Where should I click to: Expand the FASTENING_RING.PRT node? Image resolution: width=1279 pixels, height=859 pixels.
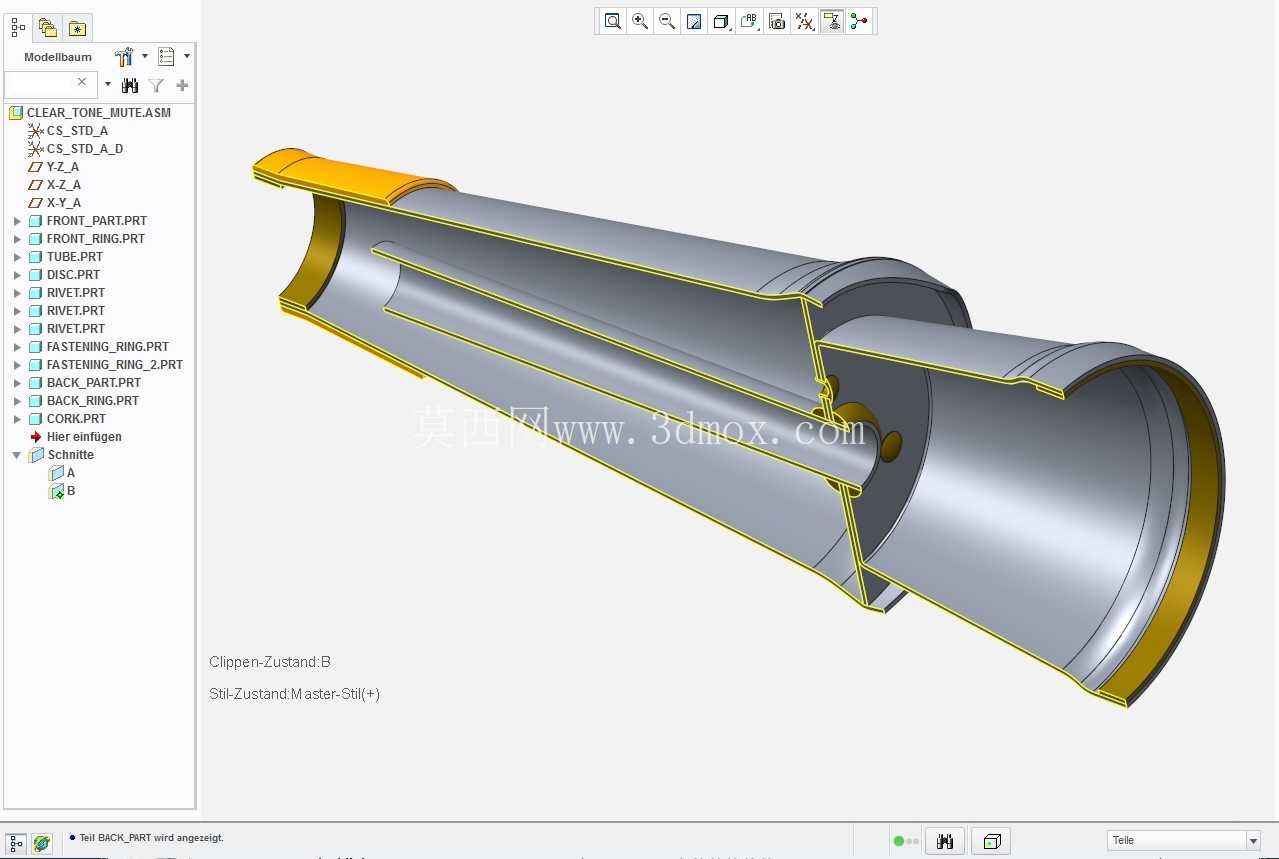coord(17,347)
